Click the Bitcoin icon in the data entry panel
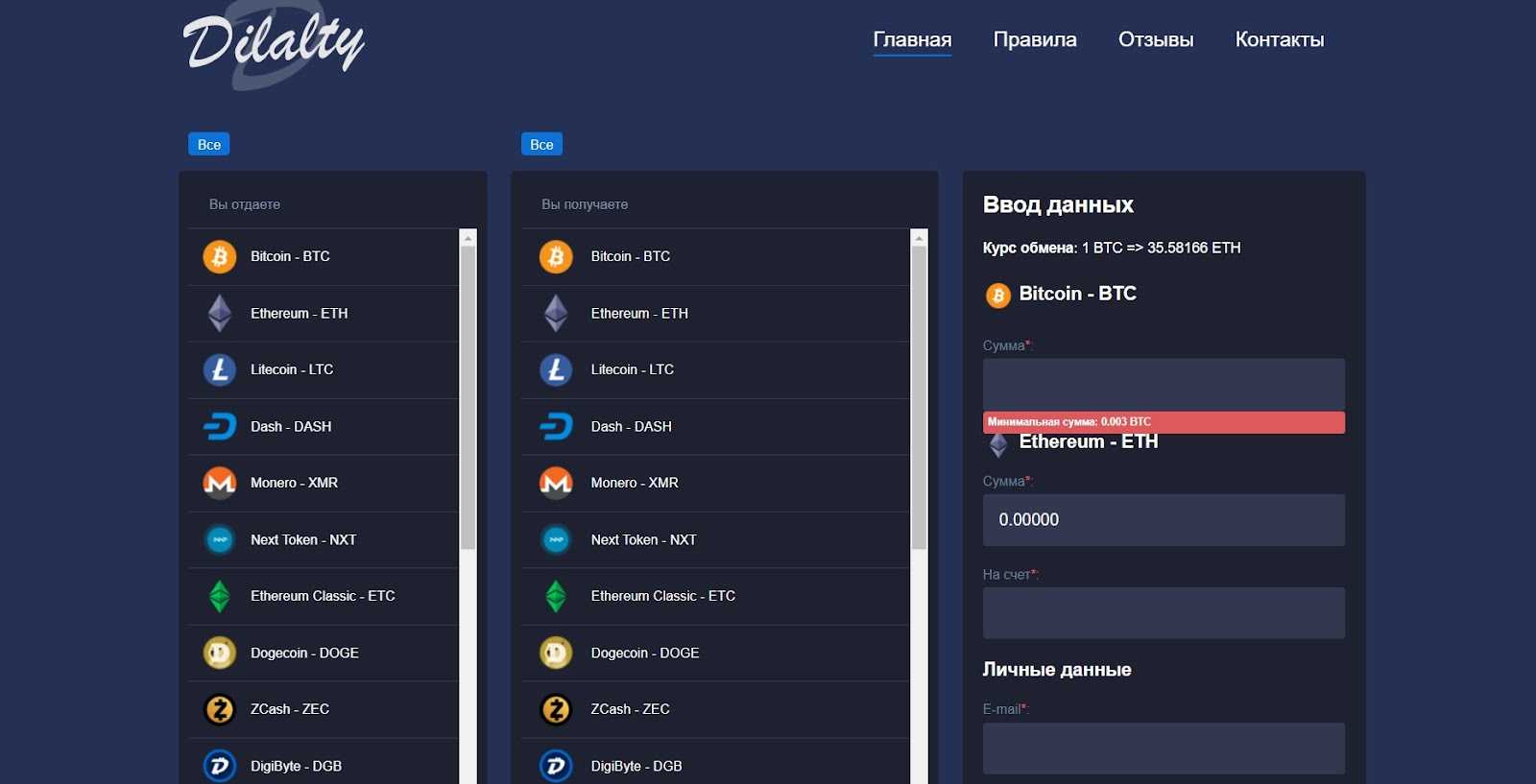Screen dimensions: 1536x784 pyautogui.click(x=998, y=295)
